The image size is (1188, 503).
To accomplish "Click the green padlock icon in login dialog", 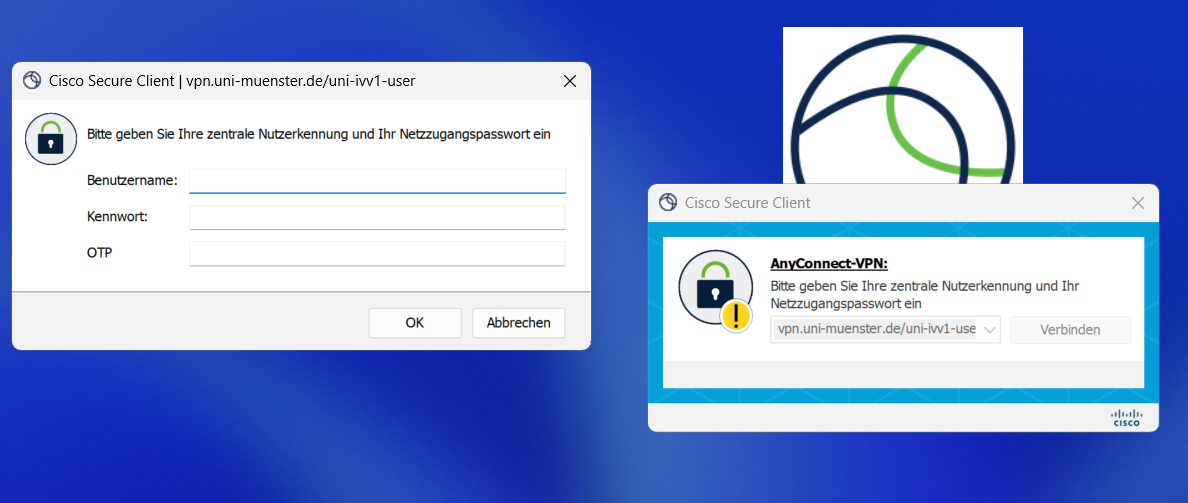I will [x=51, y=139].
